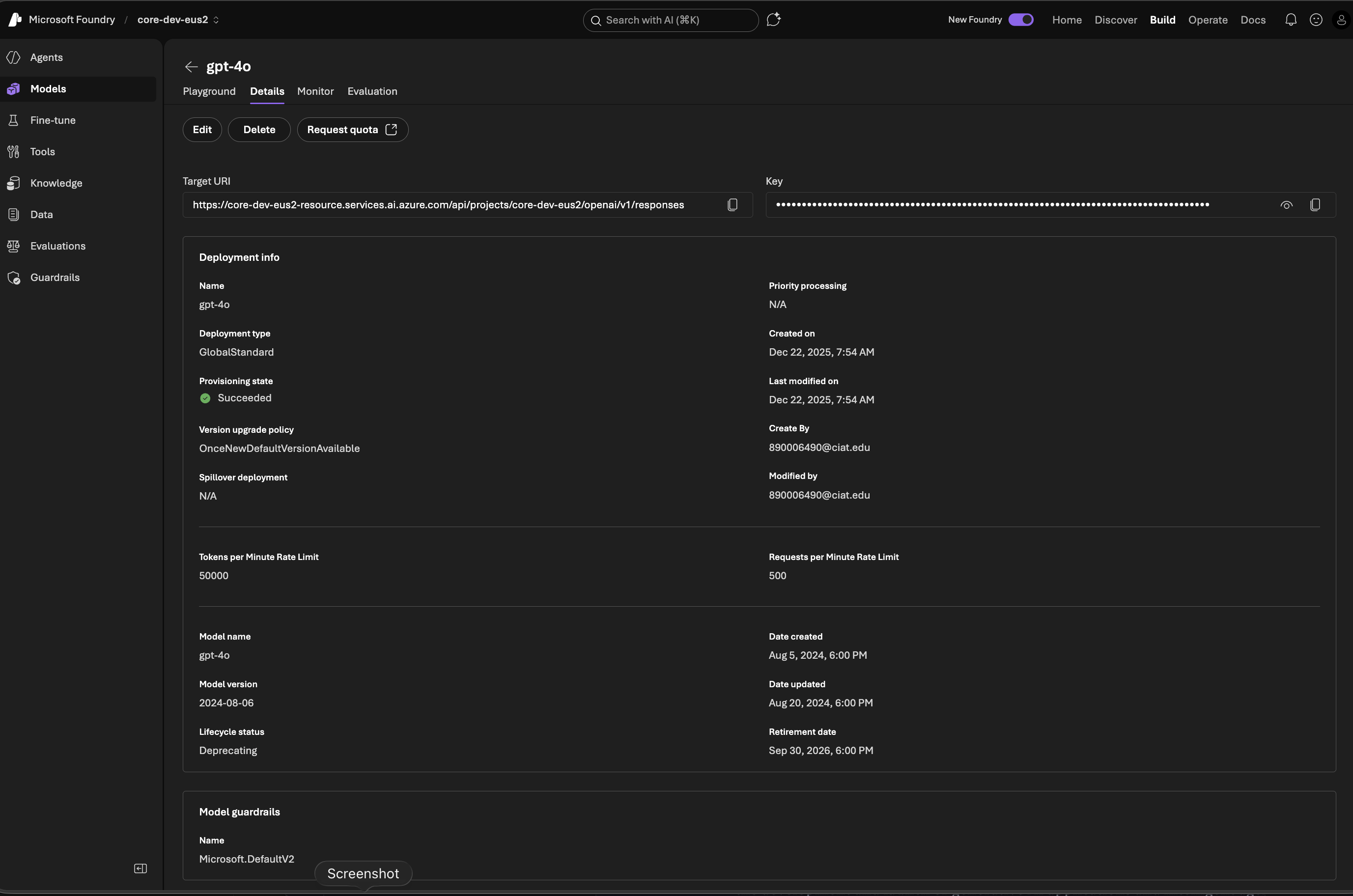This screenshot has height=896, width=1353.
Task: Select the Build menu
Action: [x=1162, y=20]
